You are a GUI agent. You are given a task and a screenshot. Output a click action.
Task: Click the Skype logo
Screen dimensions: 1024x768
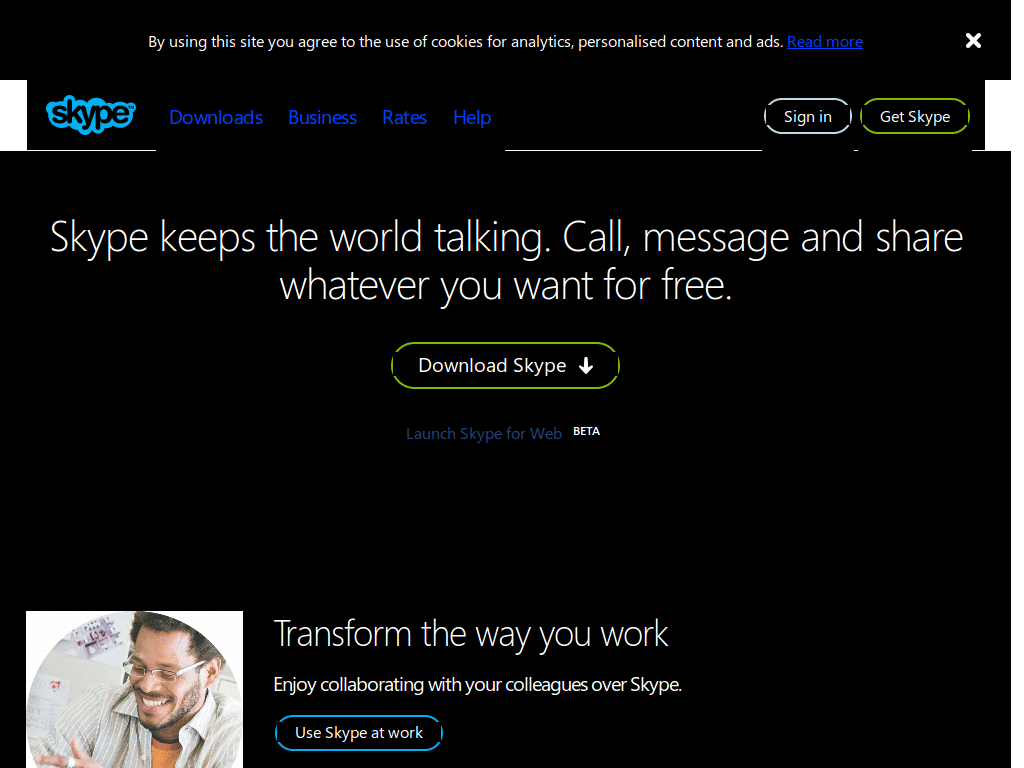pyautogui.click(x=91, y=115)
